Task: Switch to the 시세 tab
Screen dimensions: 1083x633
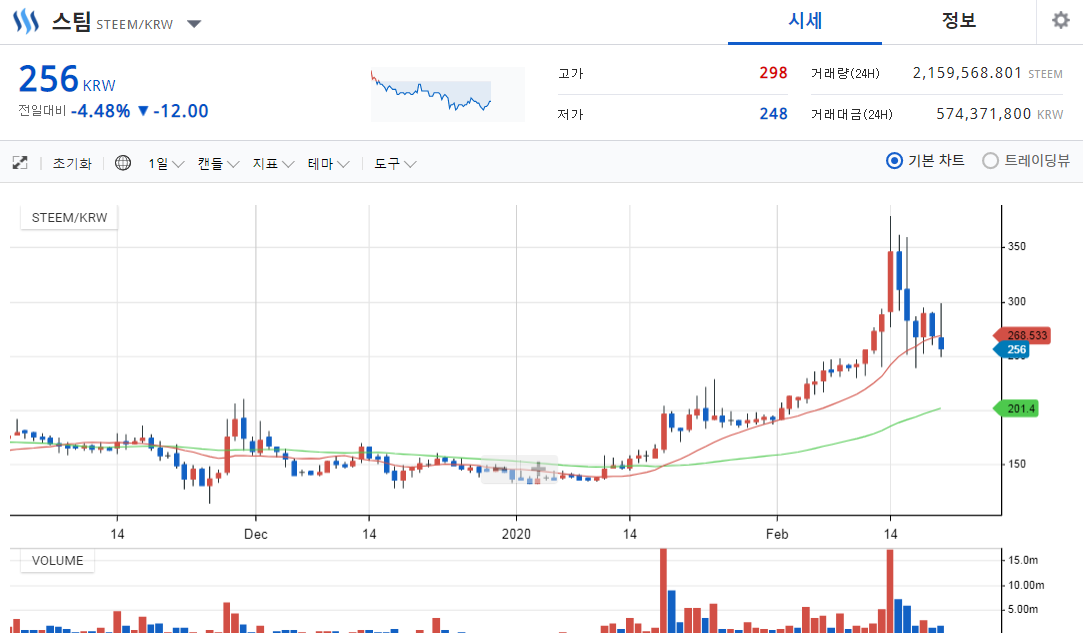Action: (805, 21)
